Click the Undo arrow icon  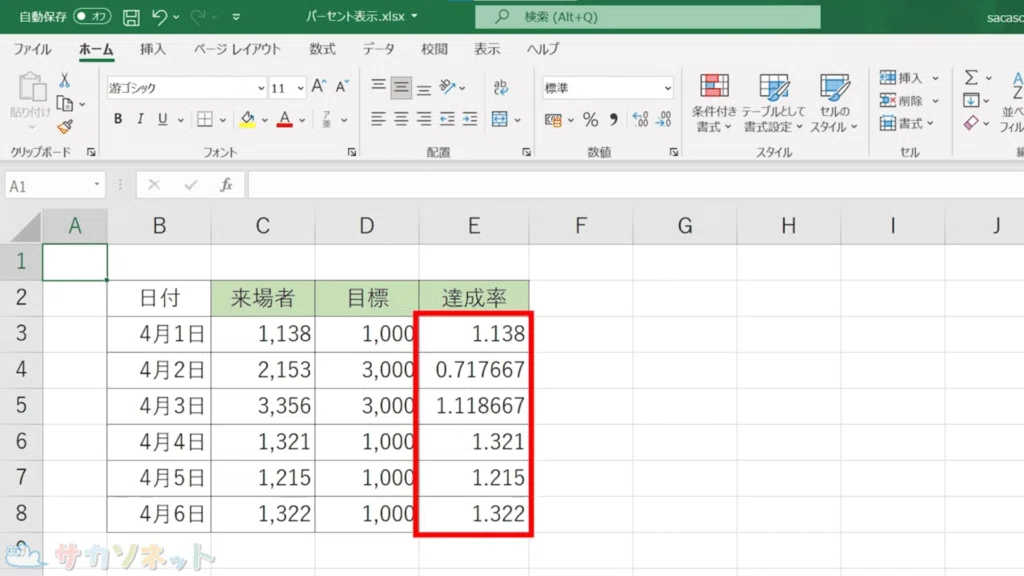pyautogui.click(x=159, y=17)
